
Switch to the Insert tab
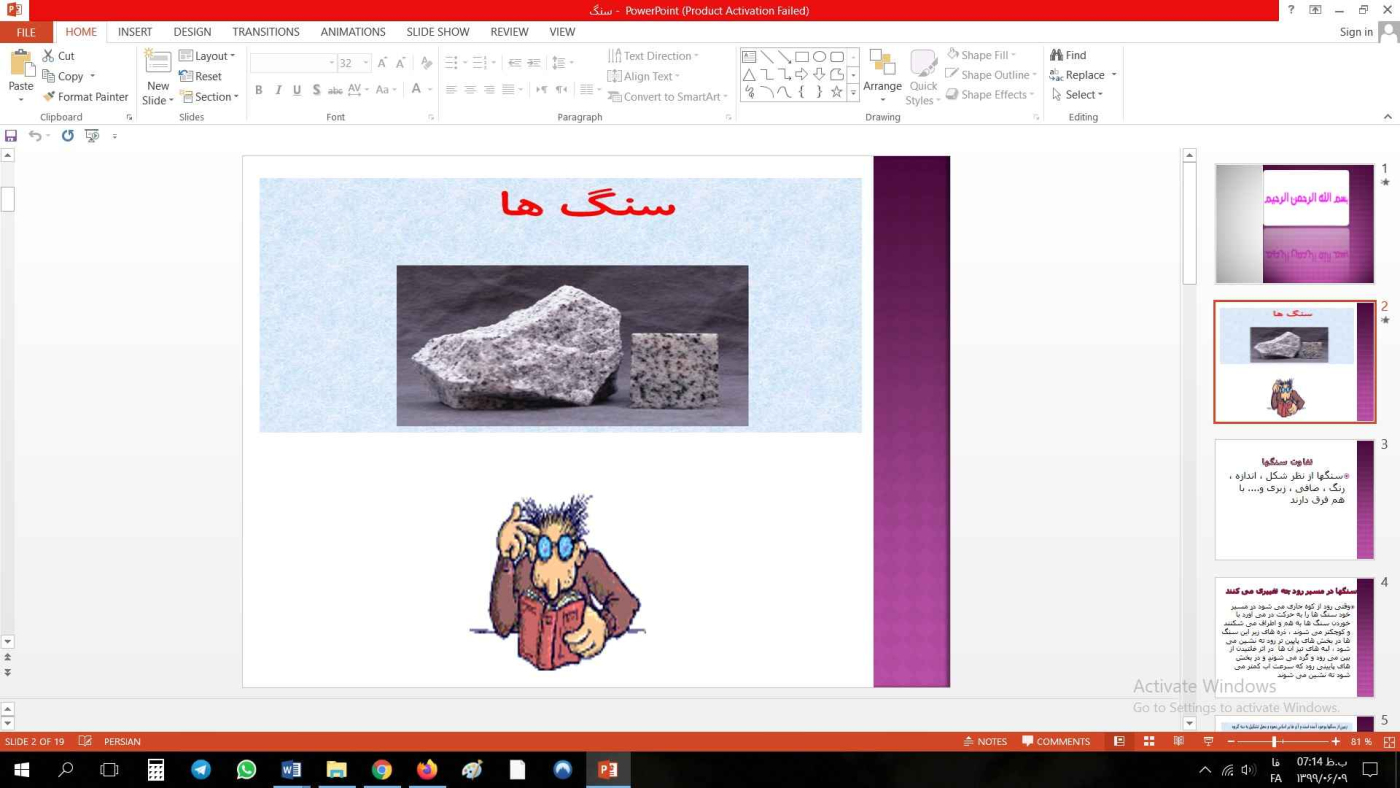coord(135,32)
